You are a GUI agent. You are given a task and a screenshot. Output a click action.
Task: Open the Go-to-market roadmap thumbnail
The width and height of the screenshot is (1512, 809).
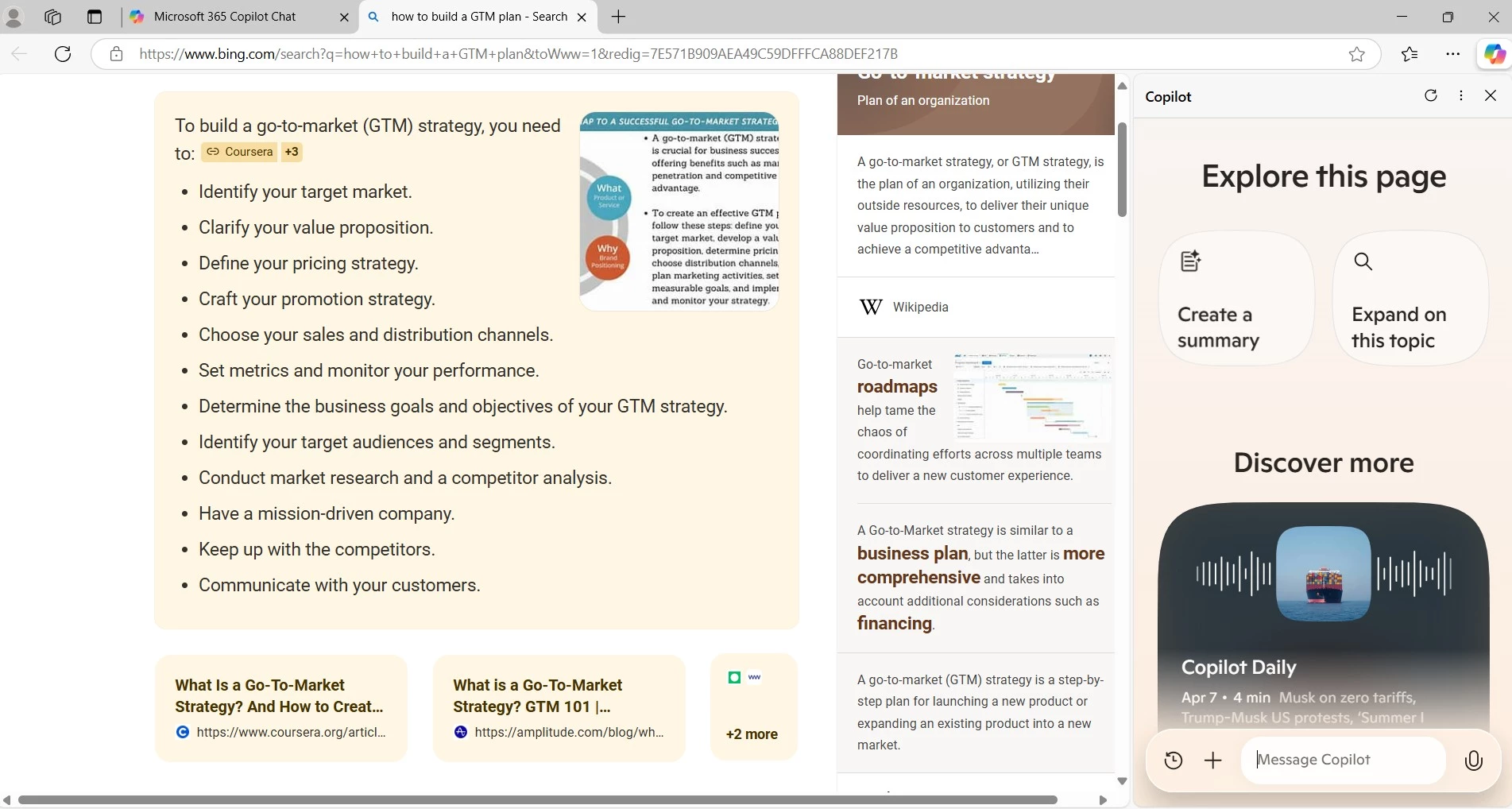(1032, 397)
